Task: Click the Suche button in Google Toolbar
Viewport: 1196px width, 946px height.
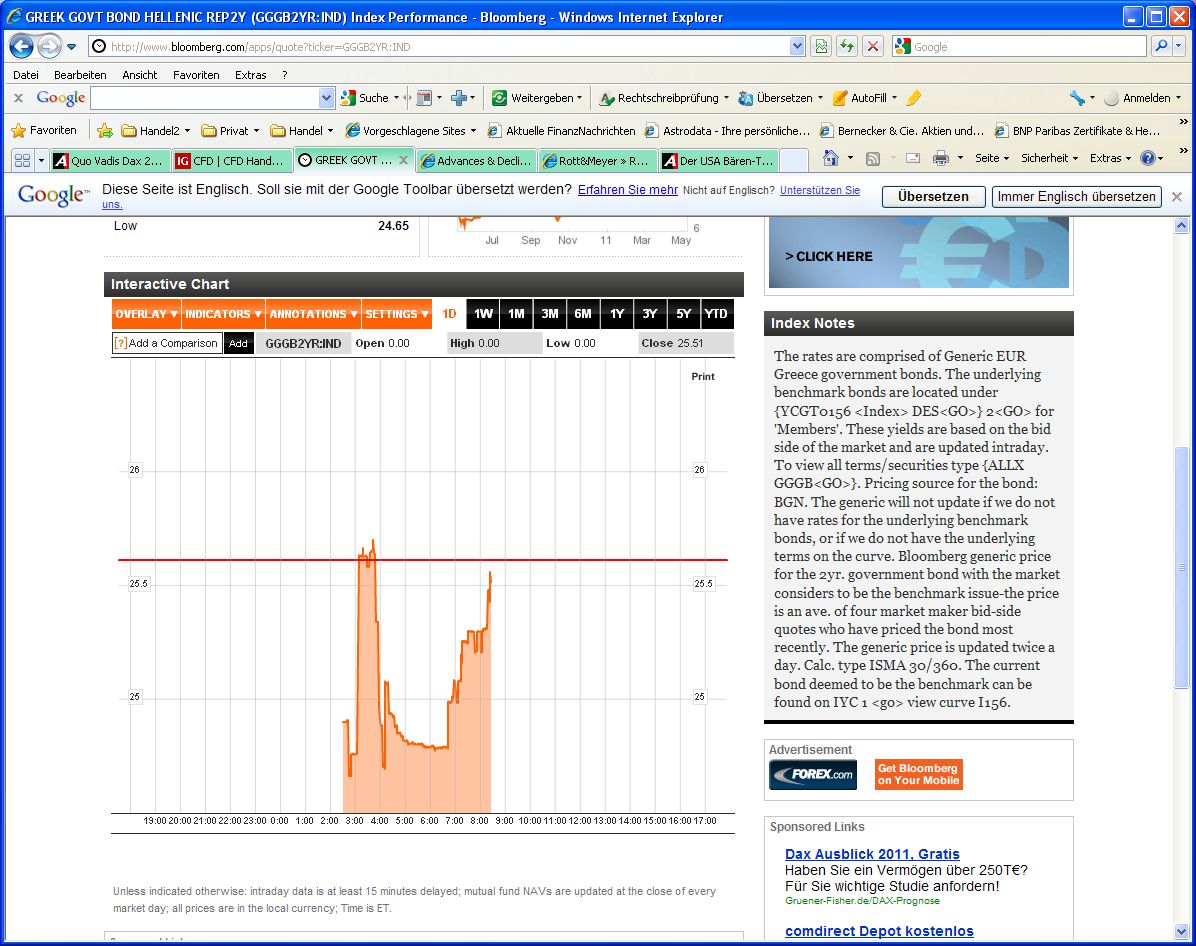Action: click(x=370, y=98)
